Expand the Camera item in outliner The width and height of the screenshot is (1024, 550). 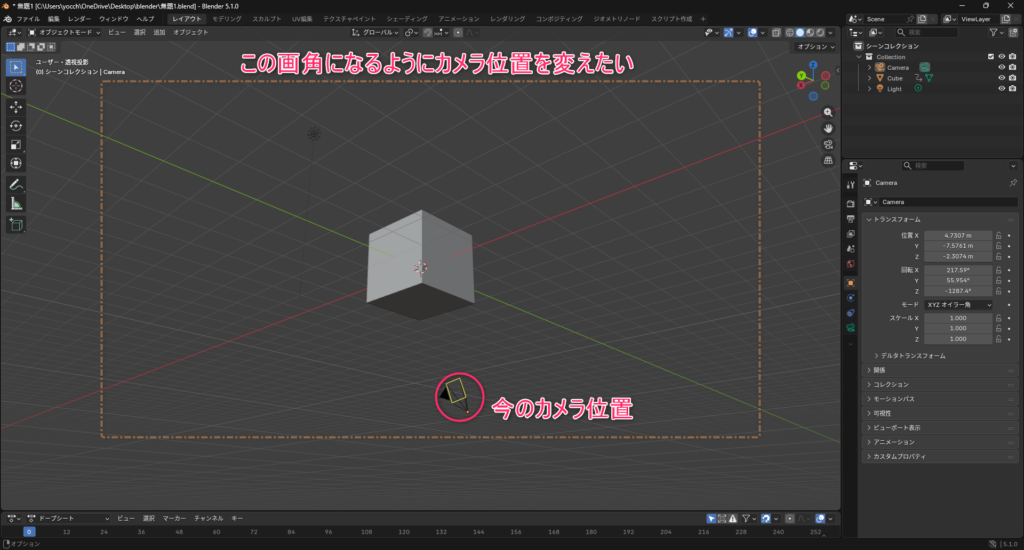[869, 67]
